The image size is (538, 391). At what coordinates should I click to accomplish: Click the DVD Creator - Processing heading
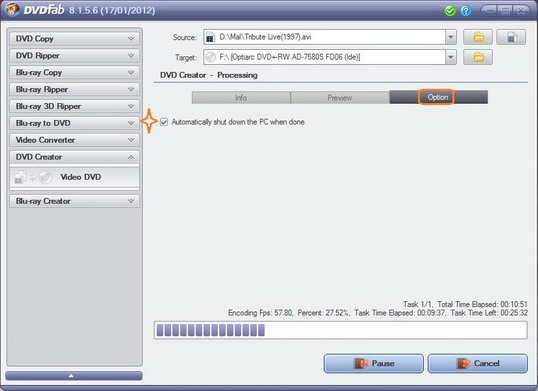209,75
